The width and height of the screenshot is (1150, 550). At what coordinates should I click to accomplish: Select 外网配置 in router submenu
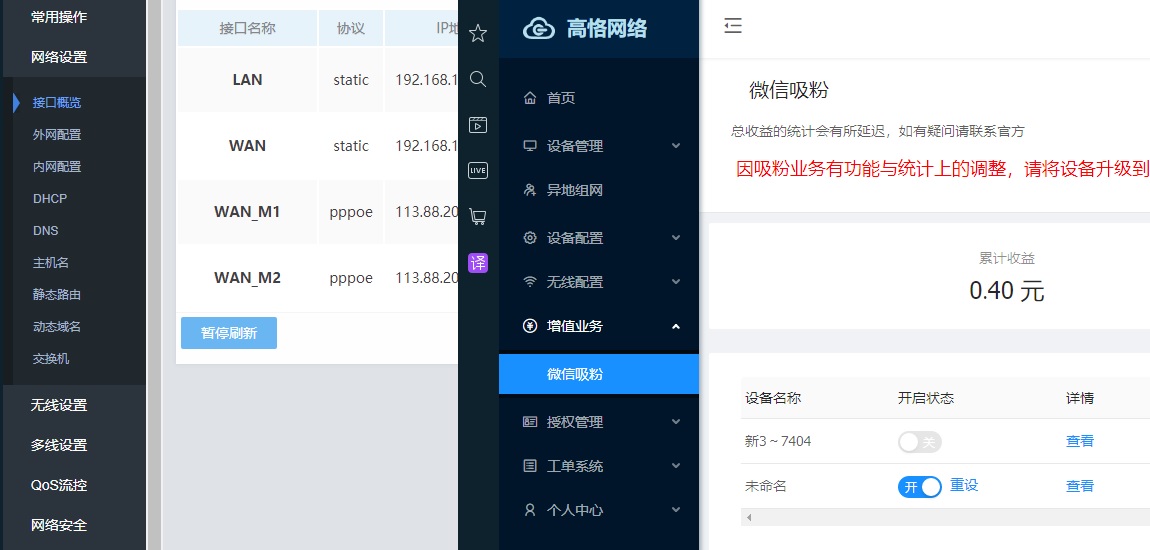pos(56,135)
